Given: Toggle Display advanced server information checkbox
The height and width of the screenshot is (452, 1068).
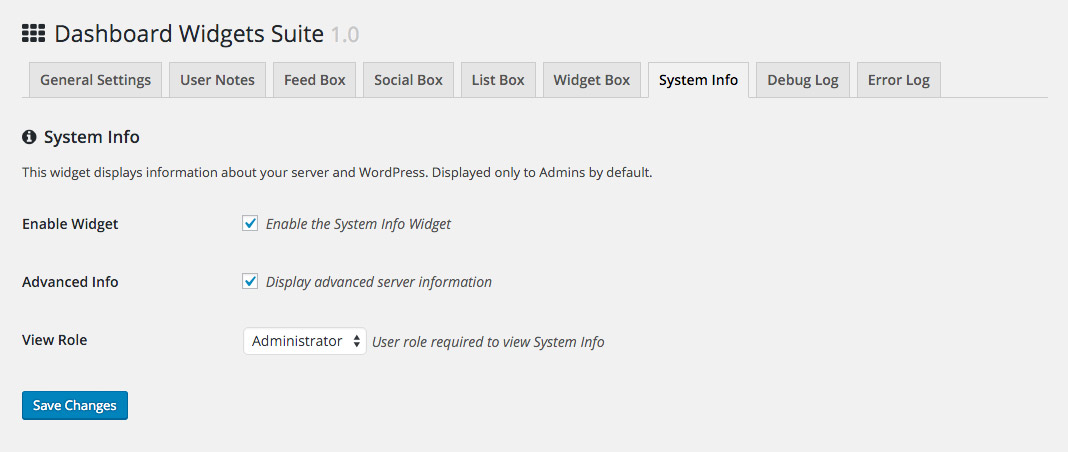Looking at the screenshot, I should pyautogui.click(x=250, y=281).
